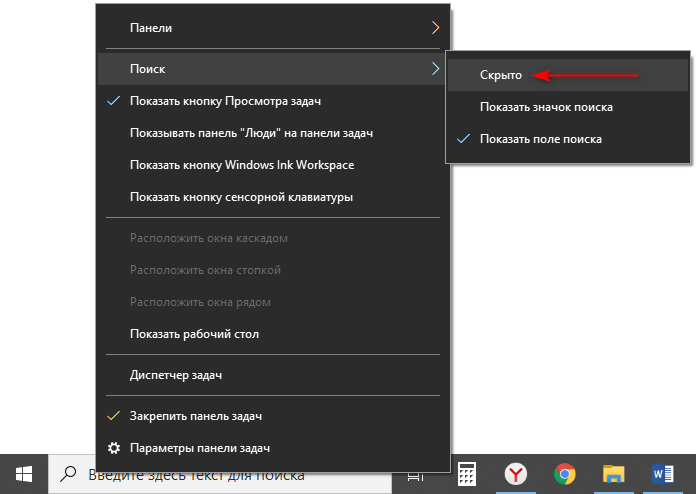Open Параметры панели задач

pos(273,448)
